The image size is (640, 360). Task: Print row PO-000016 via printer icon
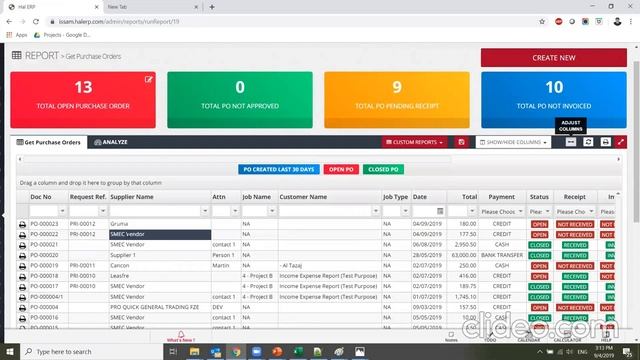point(22,318)
